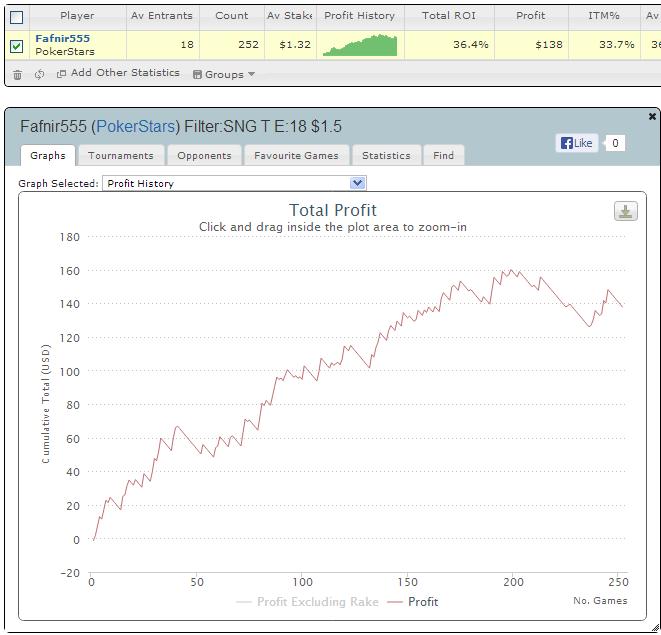The height and width of the screenshot is (635, 661).
Task: Select the Favourite Games tab
Action: coord(295,155)
